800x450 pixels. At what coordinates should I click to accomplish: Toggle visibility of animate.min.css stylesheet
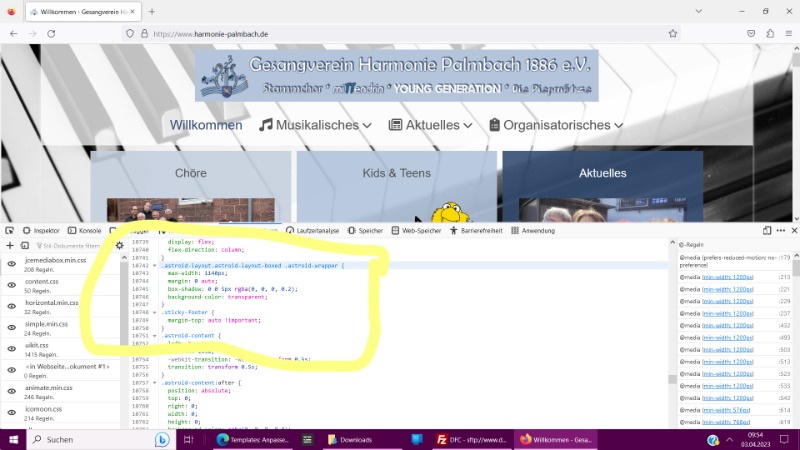[12, 391]
